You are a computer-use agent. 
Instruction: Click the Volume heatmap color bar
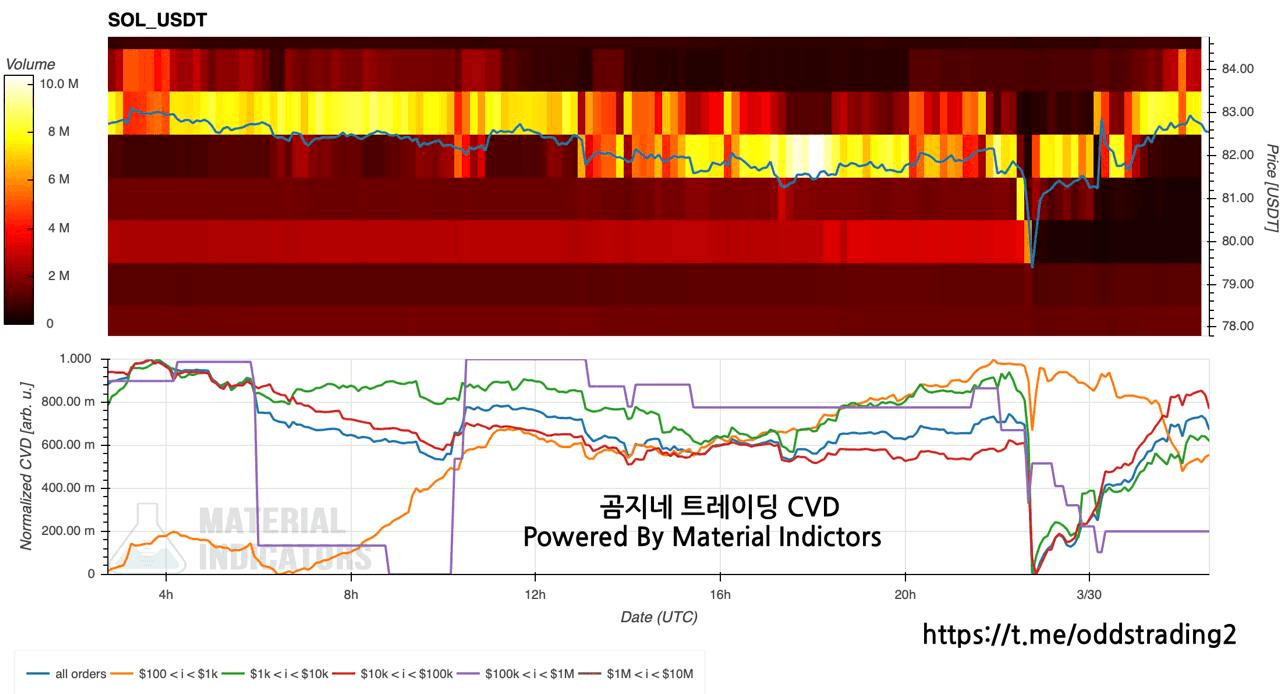pyautogui.click(x=20, y=200)
